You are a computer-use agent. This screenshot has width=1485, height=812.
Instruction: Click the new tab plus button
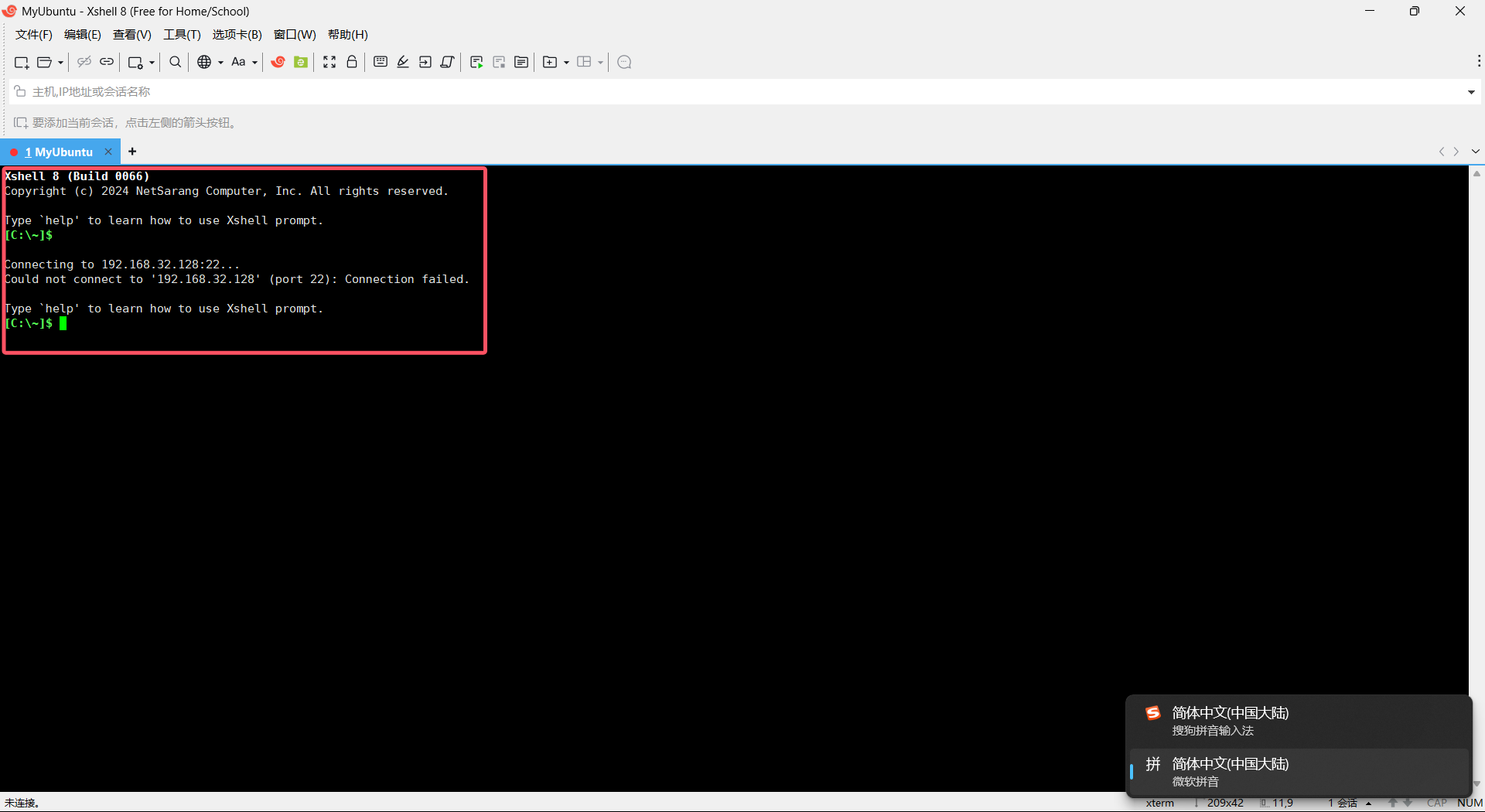(131, 152)
